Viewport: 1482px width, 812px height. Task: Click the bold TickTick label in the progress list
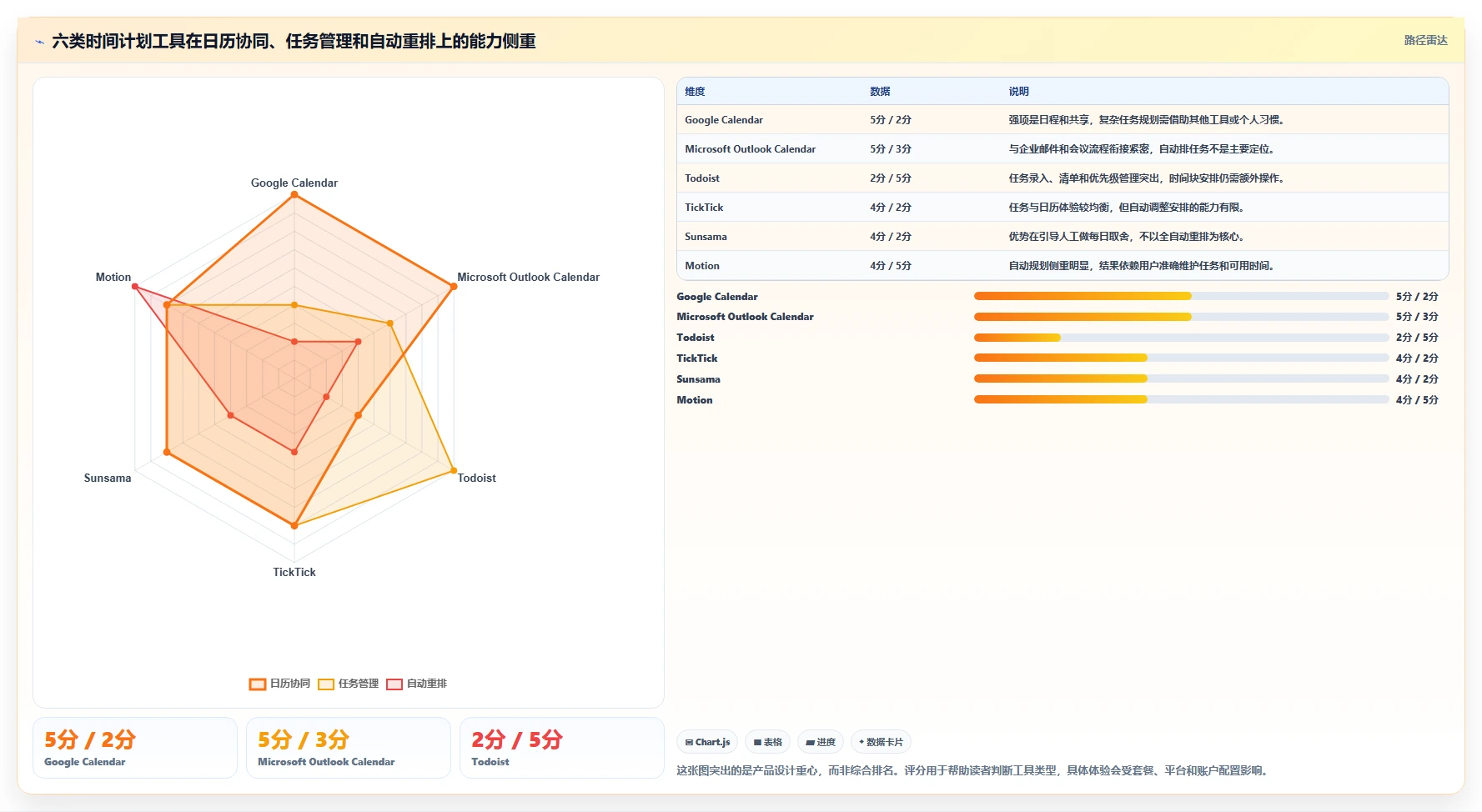(x=697, y=358)
